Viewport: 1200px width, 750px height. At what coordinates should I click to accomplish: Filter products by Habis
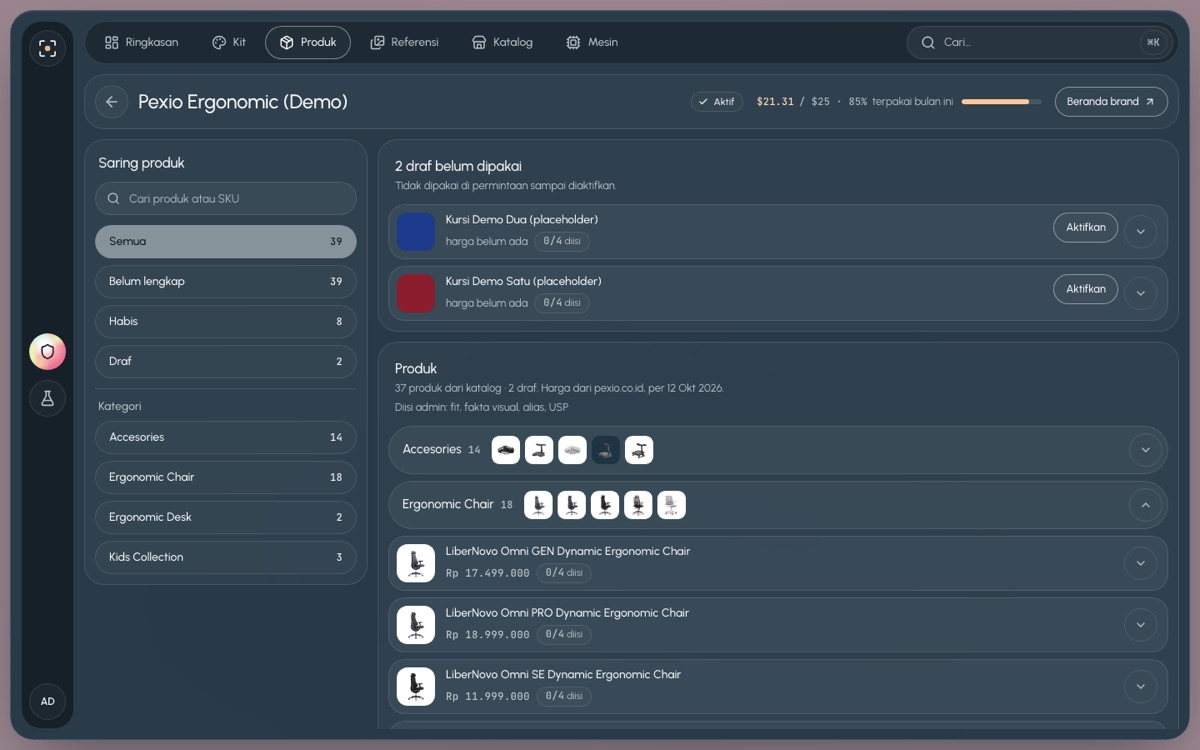(226, 322)
